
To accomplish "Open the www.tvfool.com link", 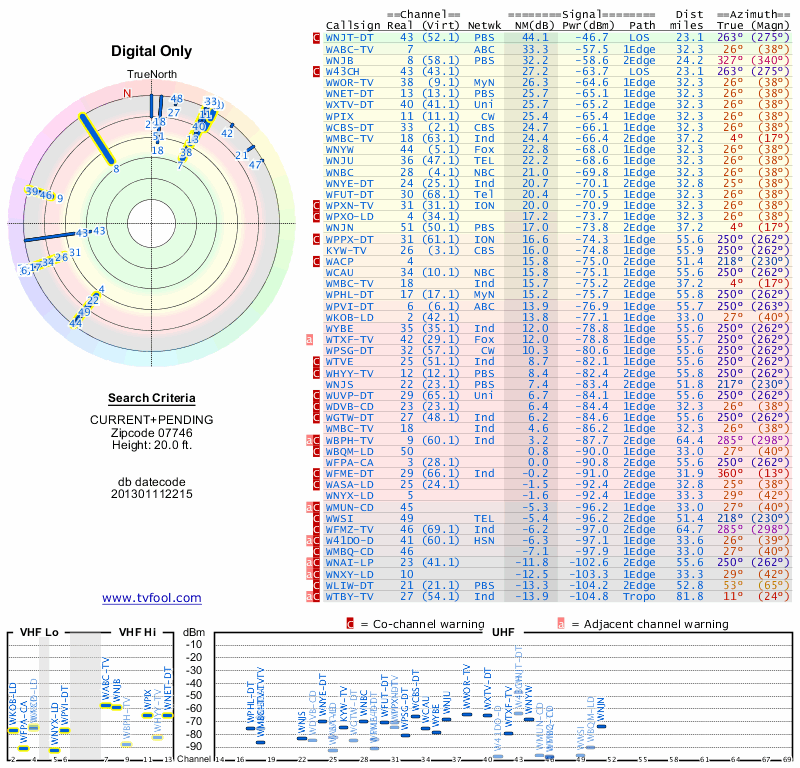I will [152, 598].
